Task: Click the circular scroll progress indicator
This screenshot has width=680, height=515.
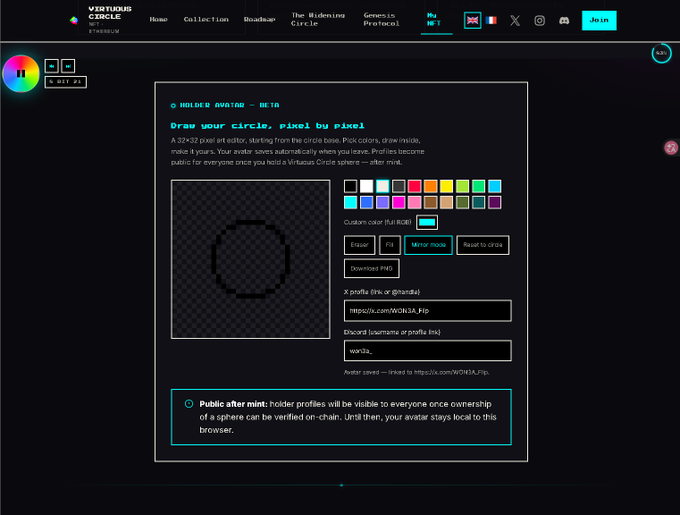Action: coord(661,53)
